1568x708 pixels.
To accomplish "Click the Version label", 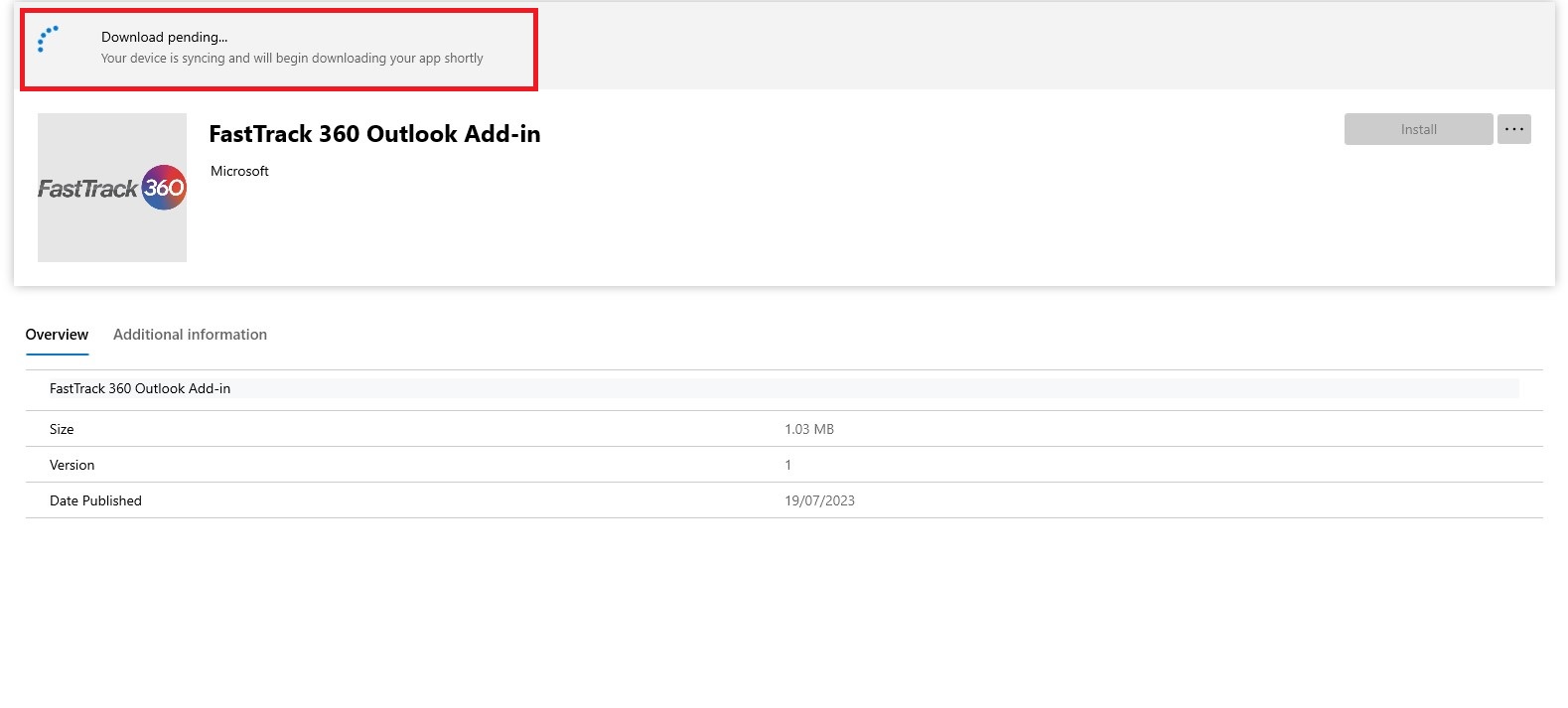I will pyautogui.click(x=72, y=465).
